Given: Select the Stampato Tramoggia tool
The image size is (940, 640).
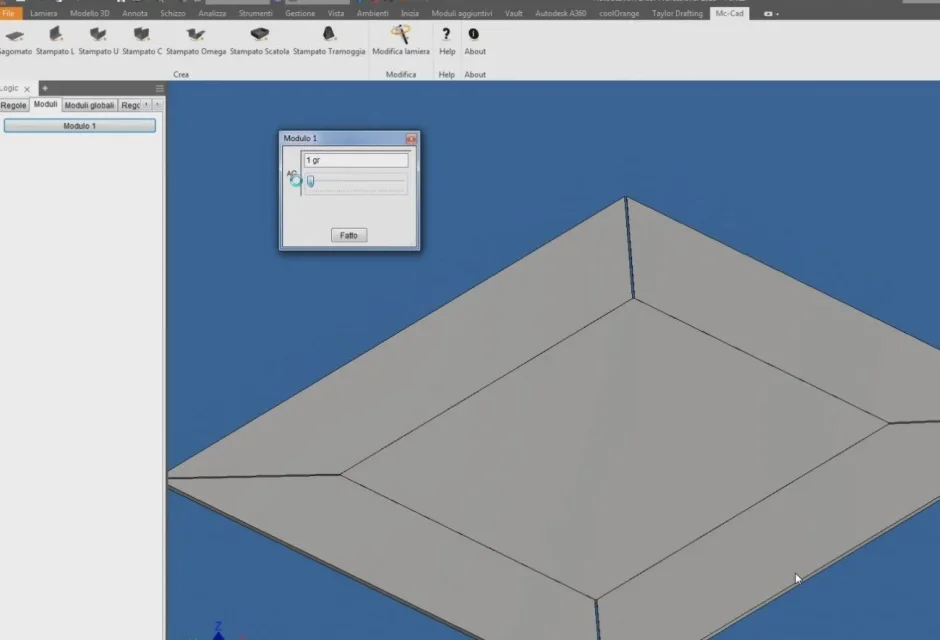Looking at the screenshot, I should coord(329,41).
